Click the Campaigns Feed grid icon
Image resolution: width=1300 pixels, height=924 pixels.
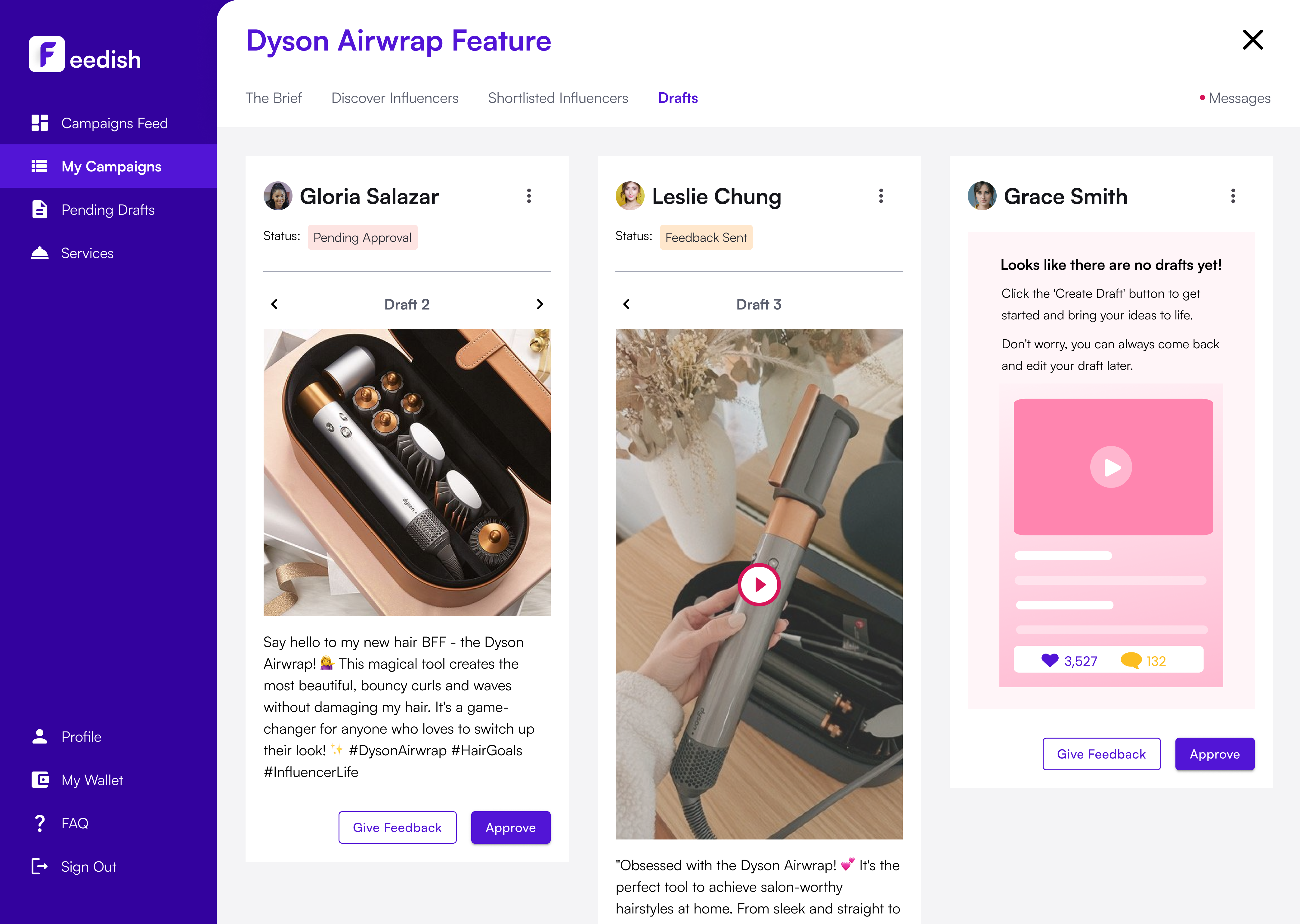(x=39, y=123)
